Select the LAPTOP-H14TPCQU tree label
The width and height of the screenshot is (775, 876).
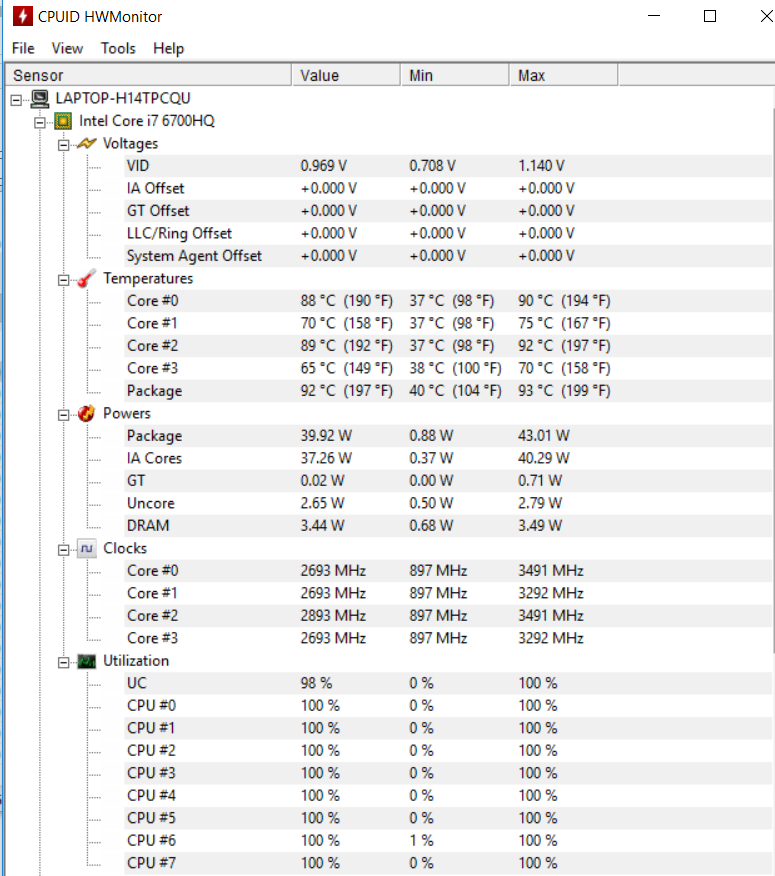pyautogui.click(x=123, y=99)
